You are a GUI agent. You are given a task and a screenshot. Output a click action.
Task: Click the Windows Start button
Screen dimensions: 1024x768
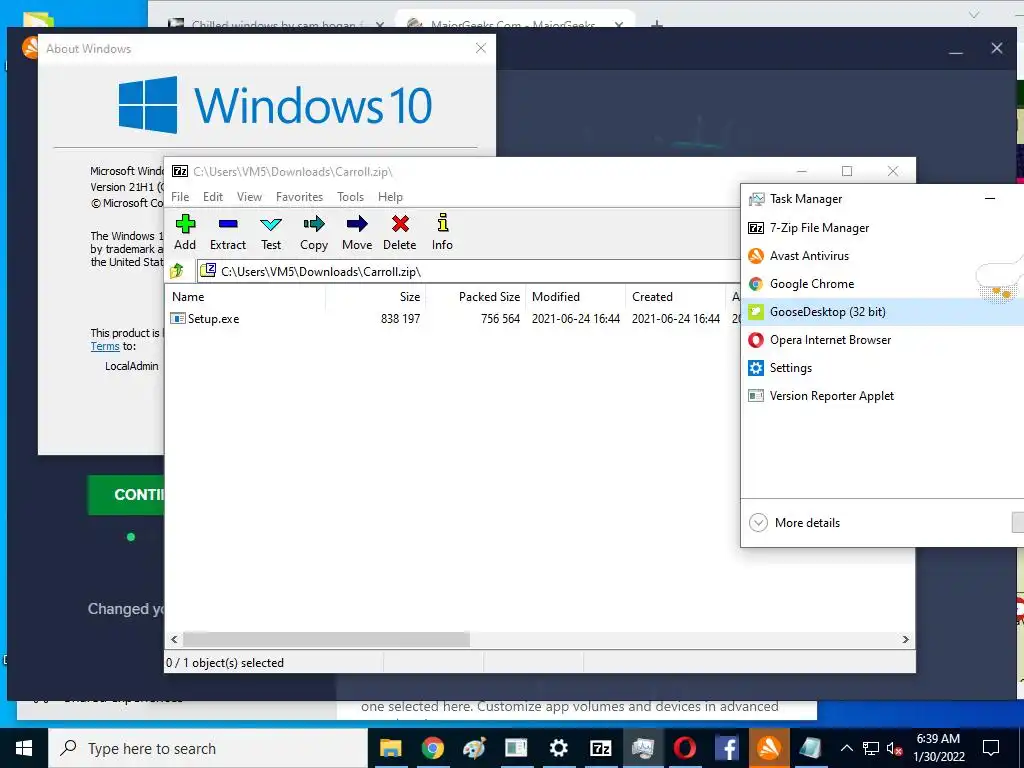24,748
